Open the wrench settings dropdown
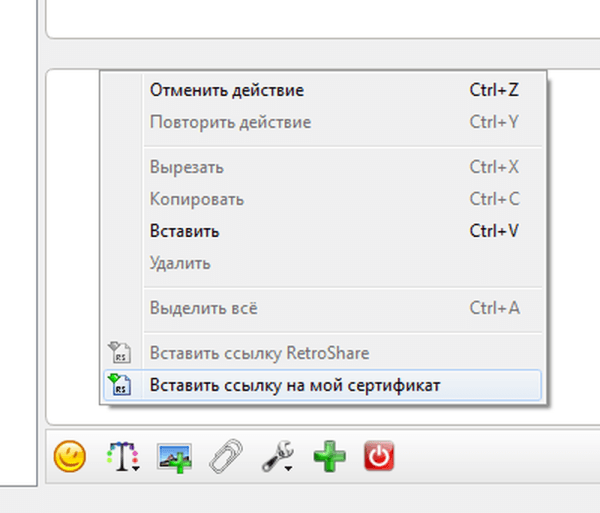Image resolution: width=600 pixels, height=513 pixels. pyautogui.click(x=276, y=457)
